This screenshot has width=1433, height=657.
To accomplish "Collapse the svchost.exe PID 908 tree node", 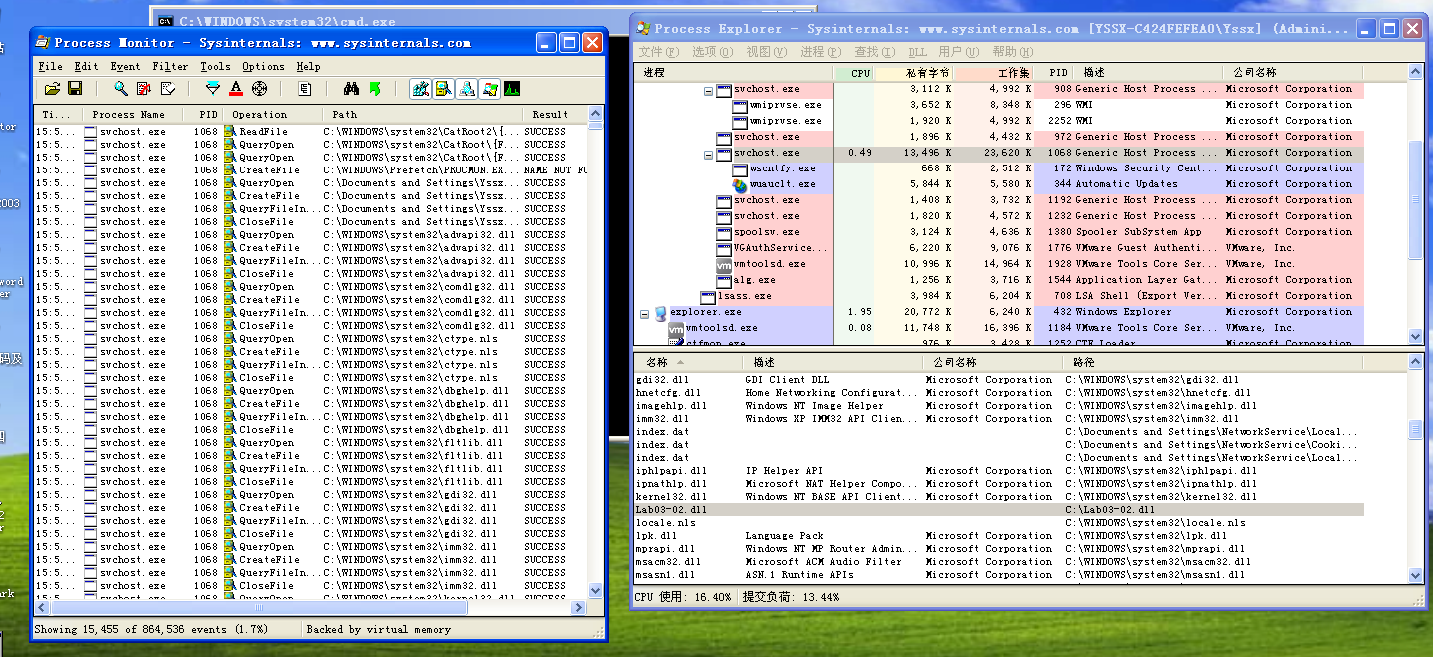I will (x=709, y=90).
